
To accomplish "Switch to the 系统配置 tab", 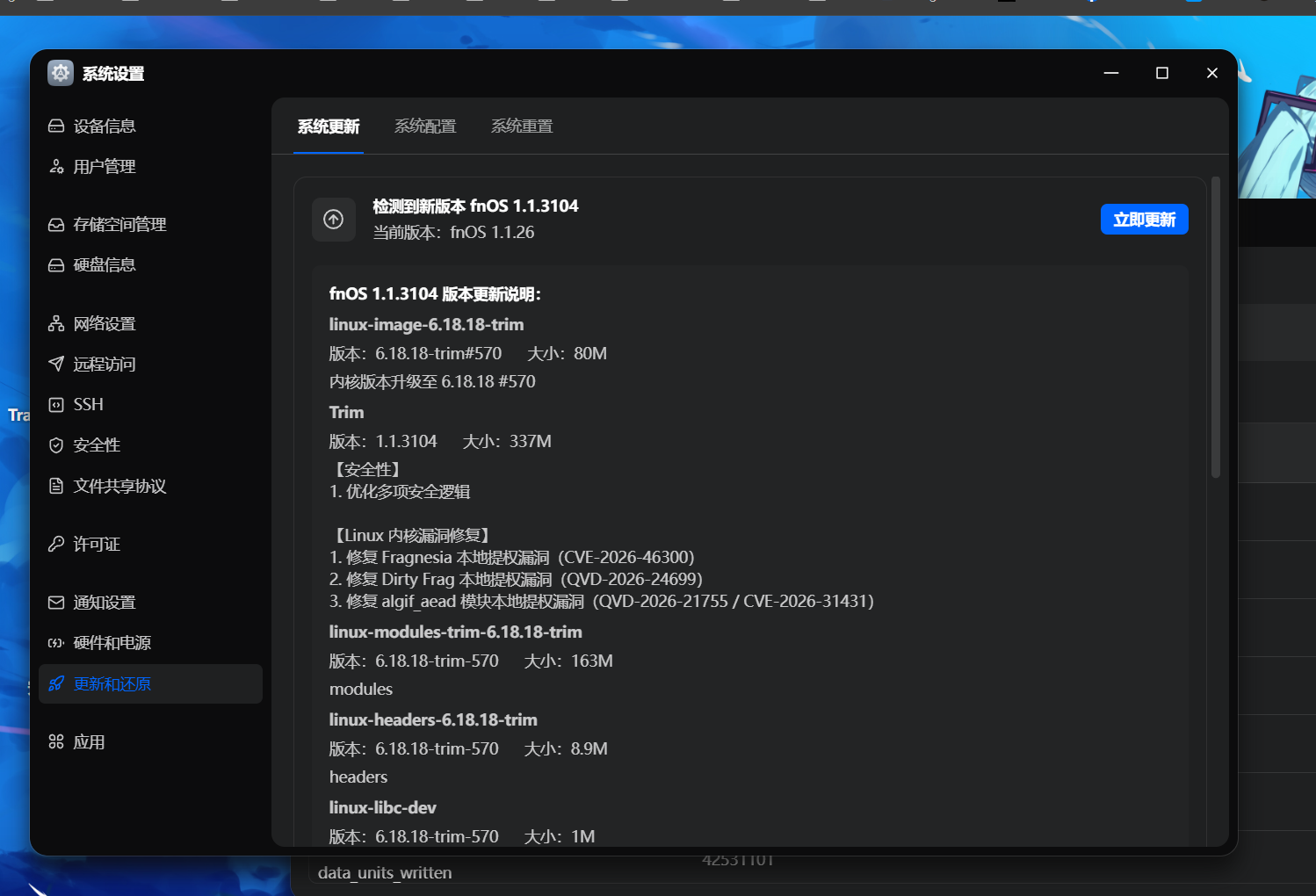I will tap(425, 126).
